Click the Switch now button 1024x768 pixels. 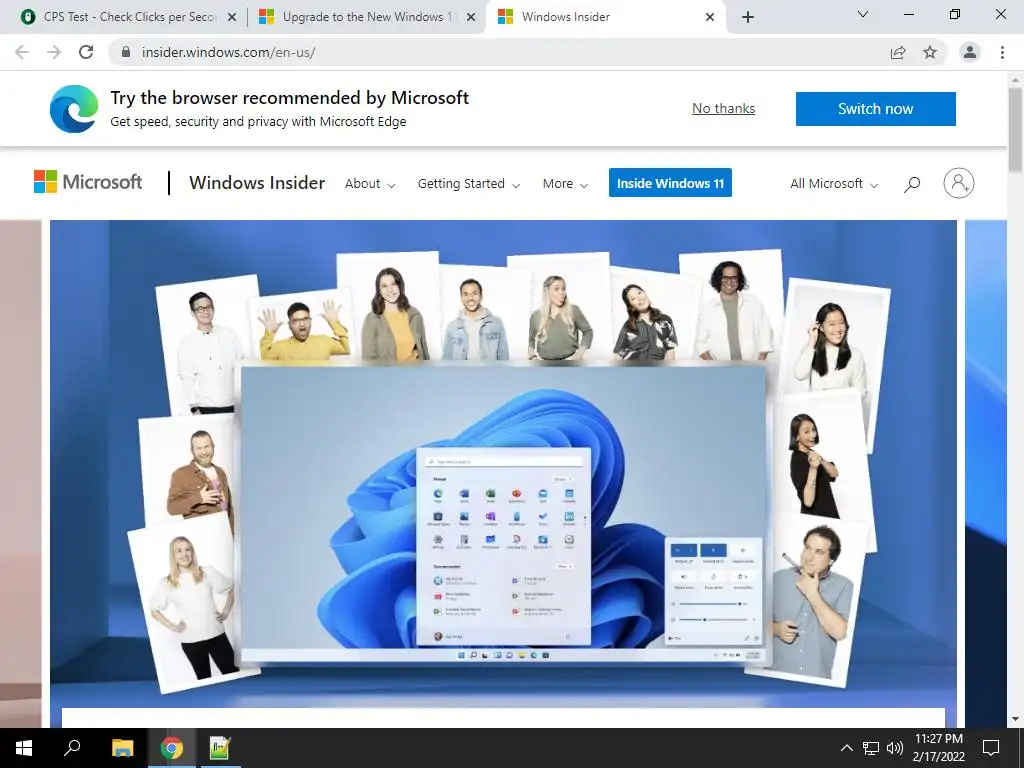click(x=876, y=108)
